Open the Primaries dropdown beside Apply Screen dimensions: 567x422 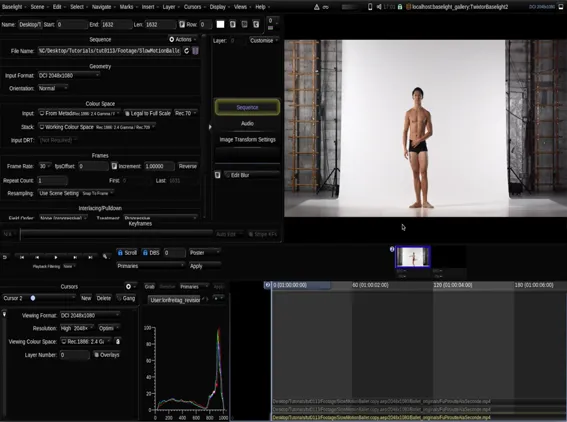point(150,266)
